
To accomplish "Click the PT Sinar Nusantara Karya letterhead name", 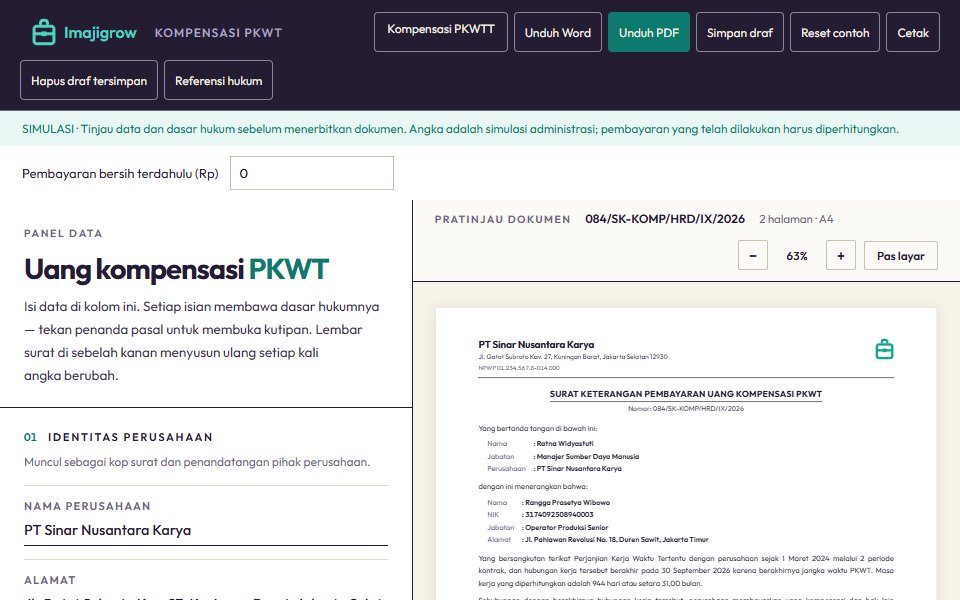I will (x=536, y=345).
